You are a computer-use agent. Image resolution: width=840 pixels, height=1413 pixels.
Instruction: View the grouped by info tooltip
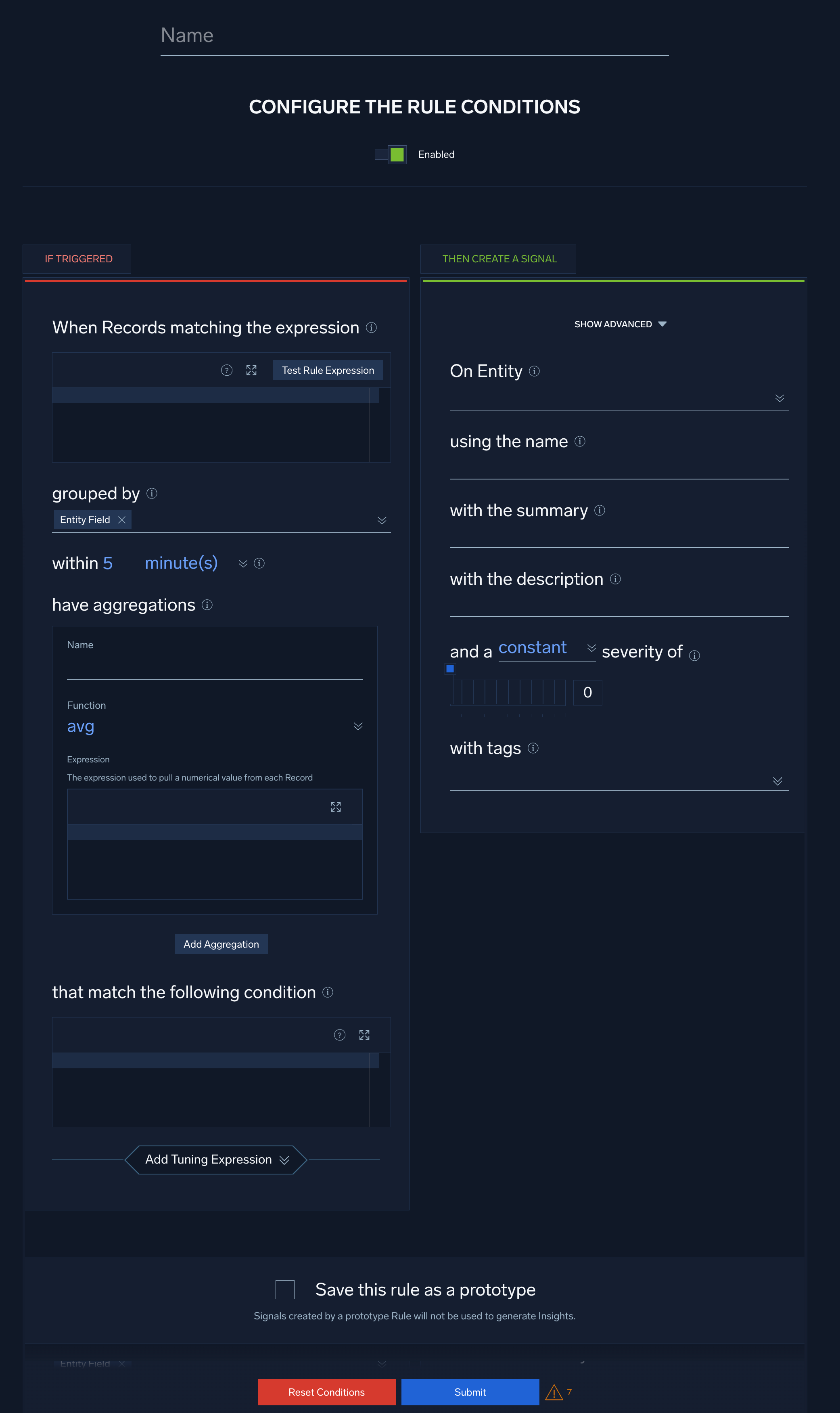click(x=151, y=494)
